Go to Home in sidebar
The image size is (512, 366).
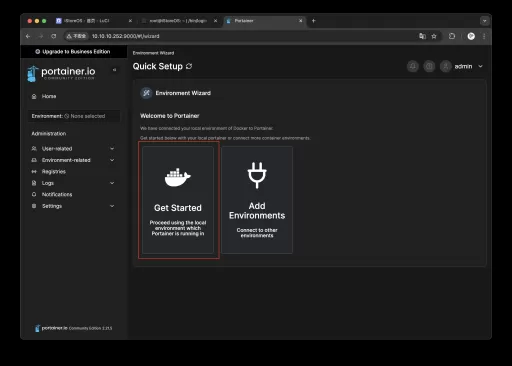click(x=49, y=96)
